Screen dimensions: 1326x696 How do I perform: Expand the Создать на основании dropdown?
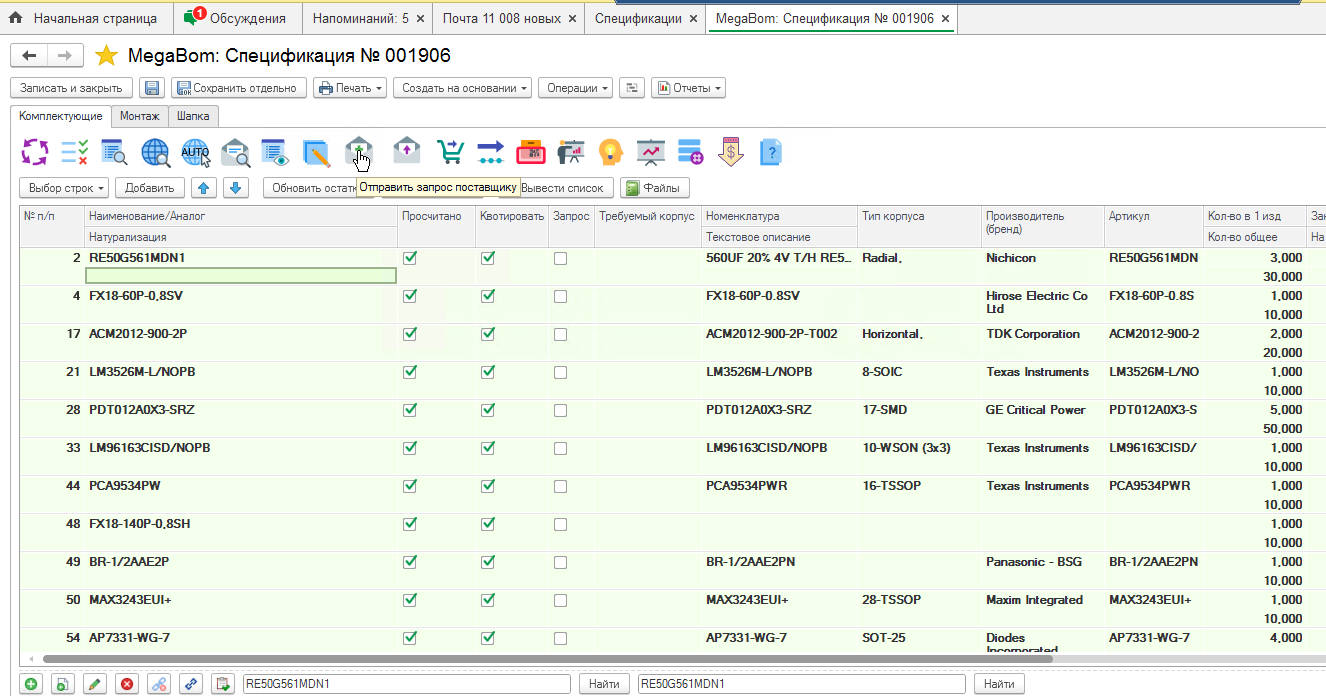(465, 88)
